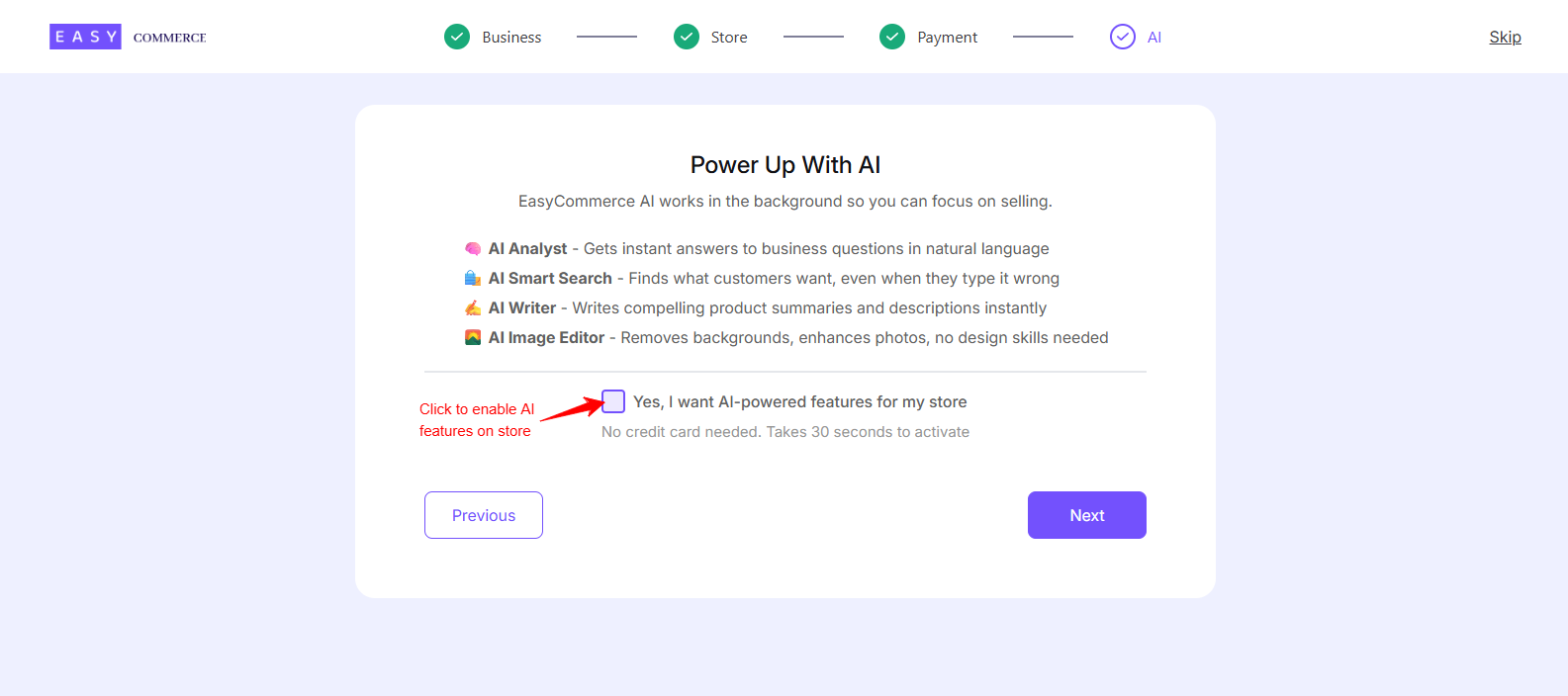Enable the AI-powered features checkbox
The image size is (1568, 696).
point(613,401)
